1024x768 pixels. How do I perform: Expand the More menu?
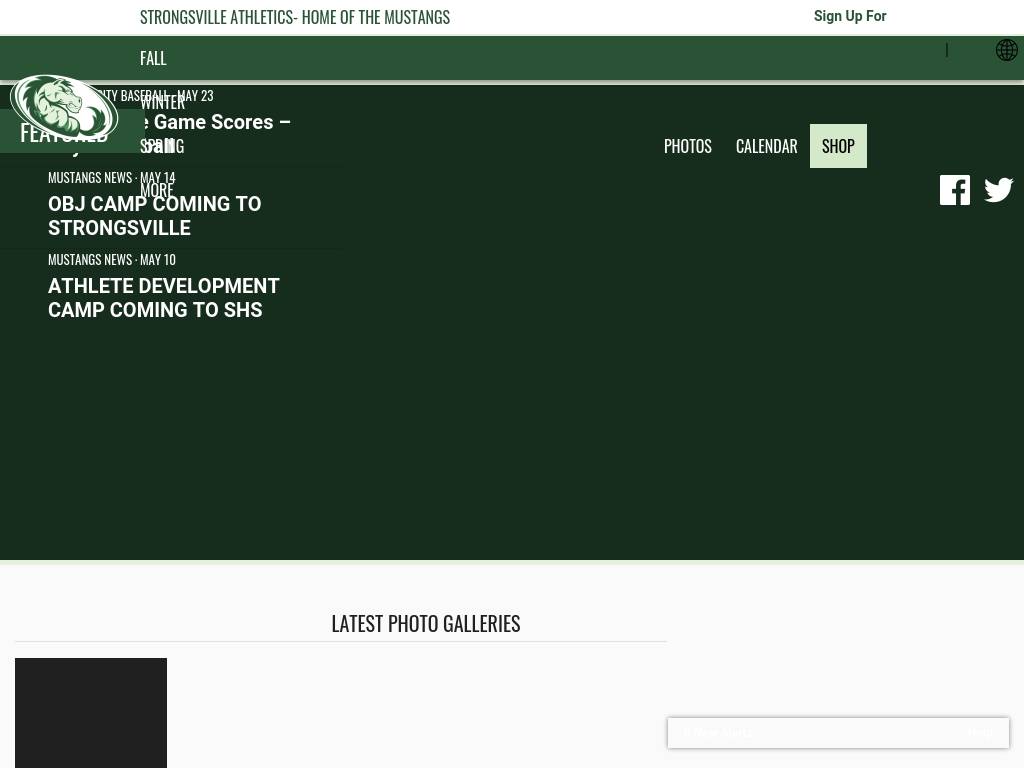click(157, 190)
